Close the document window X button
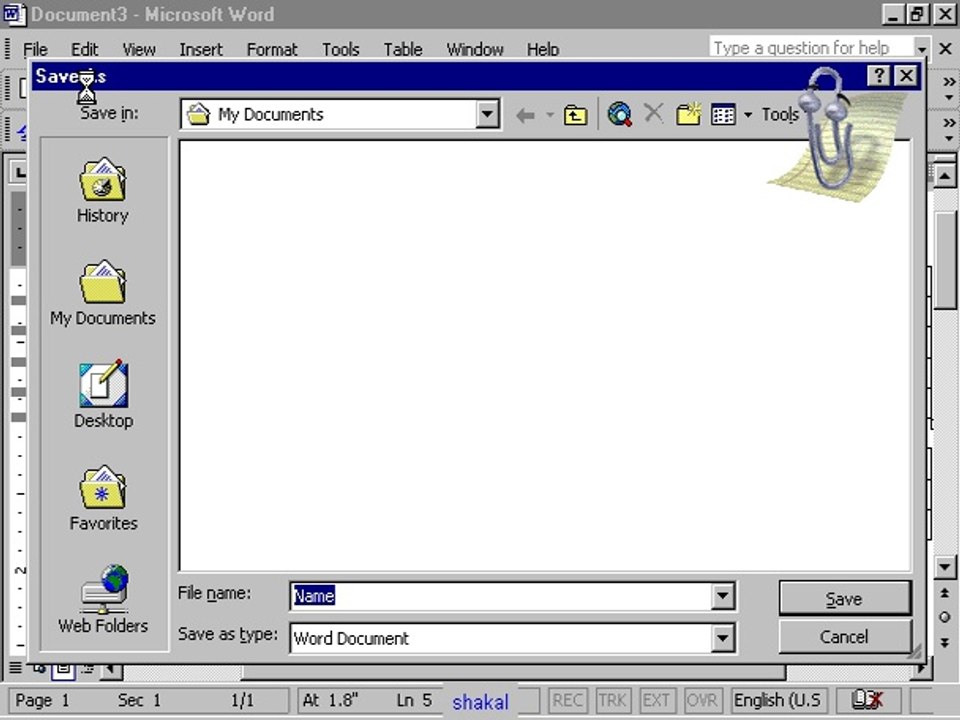The width and height of the screenshot is (960, 720). 945,48
